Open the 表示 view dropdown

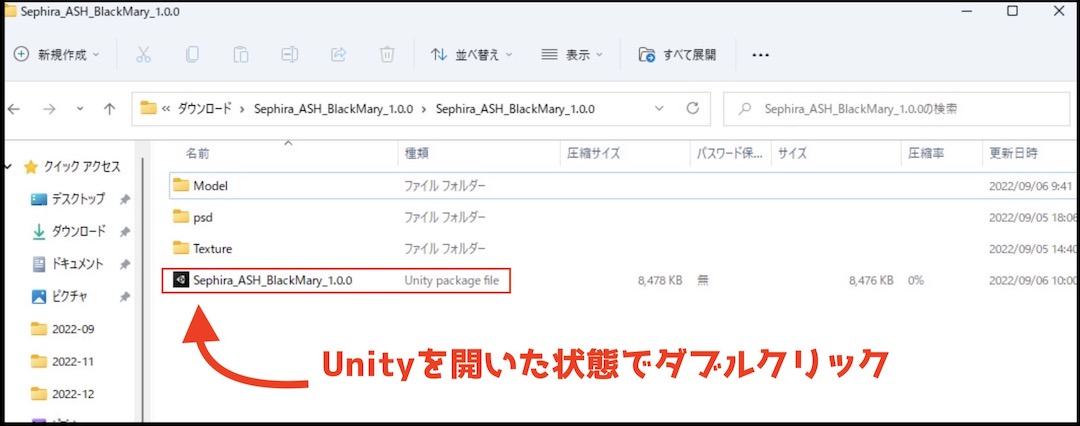(x=572, y=54)
